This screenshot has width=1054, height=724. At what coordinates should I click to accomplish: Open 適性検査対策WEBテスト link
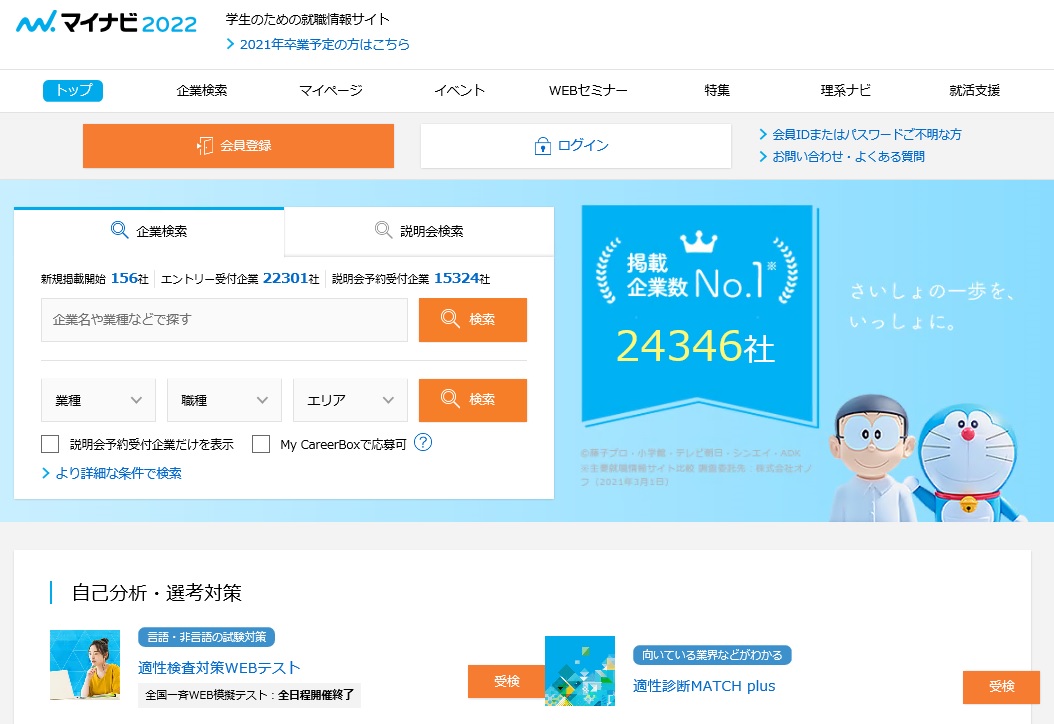click(219, 668)
